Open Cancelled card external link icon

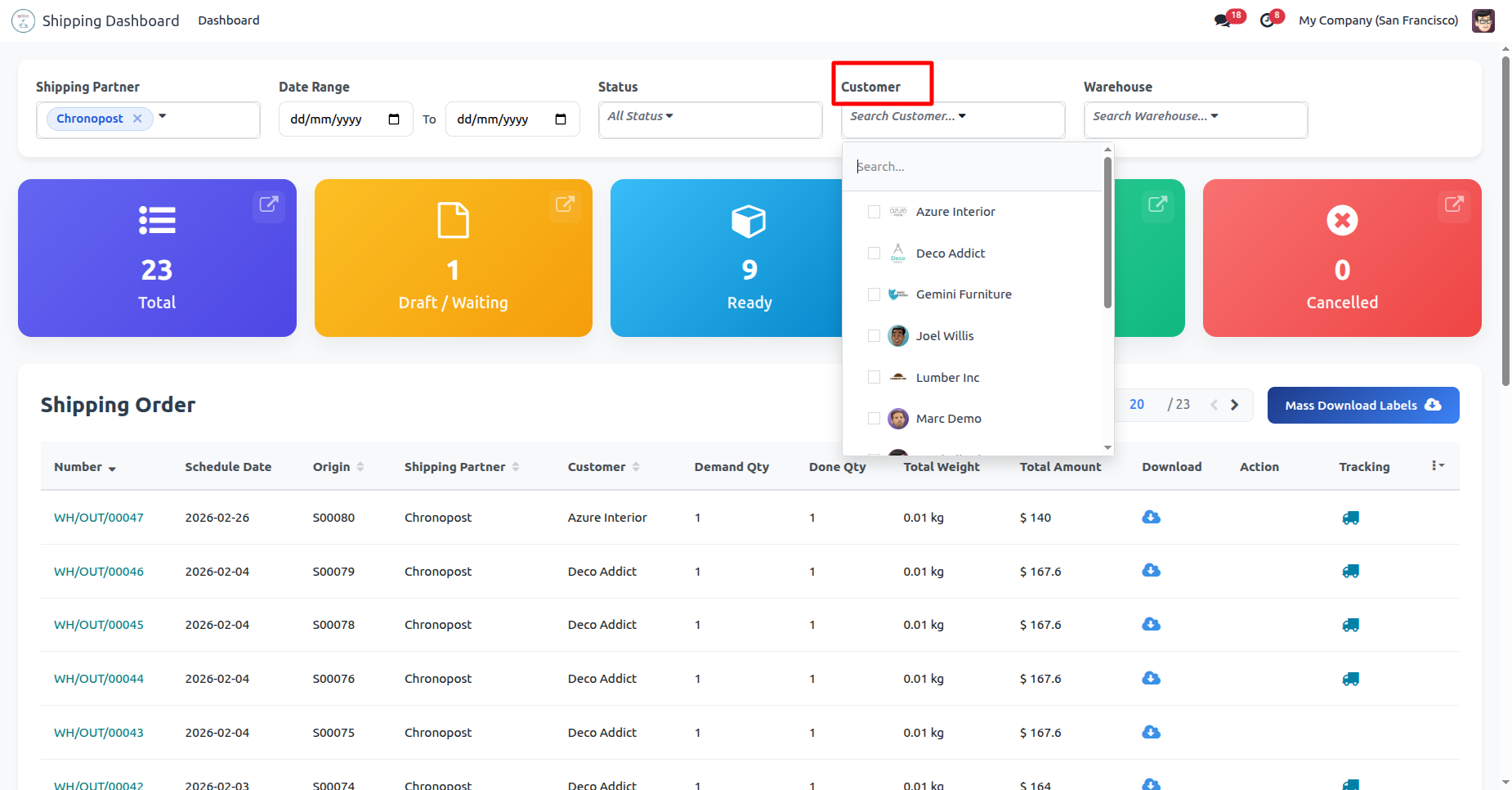(x=1453, y=204)
